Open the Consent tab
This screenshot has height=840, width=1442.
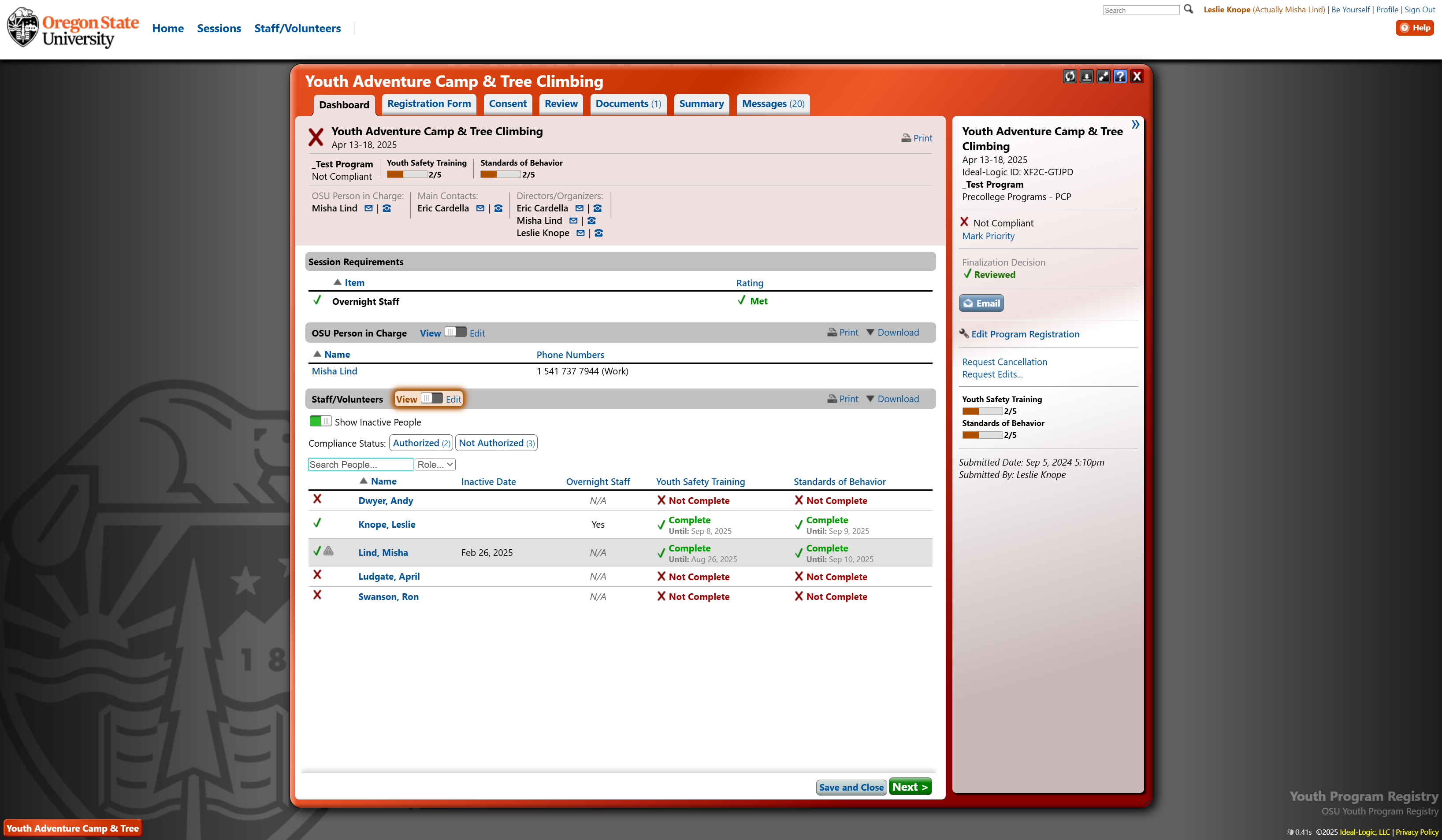[x=508, y=104]
